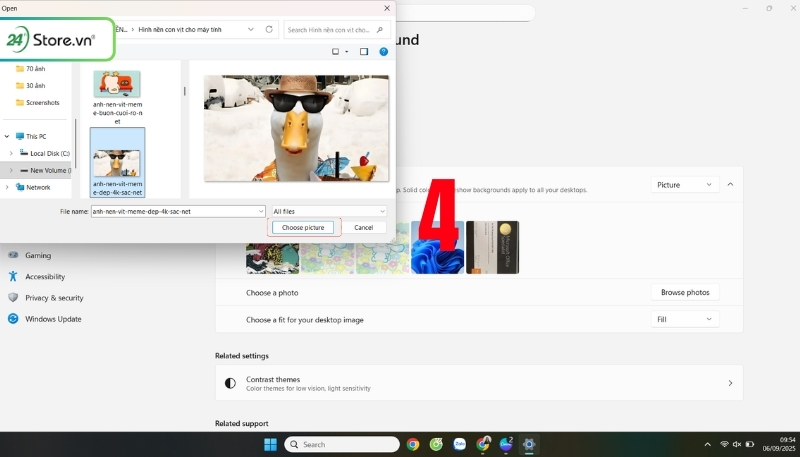The width and height of the screenshot is (800, 457).
Task: Click the File name input field
Action: (175, 212)
